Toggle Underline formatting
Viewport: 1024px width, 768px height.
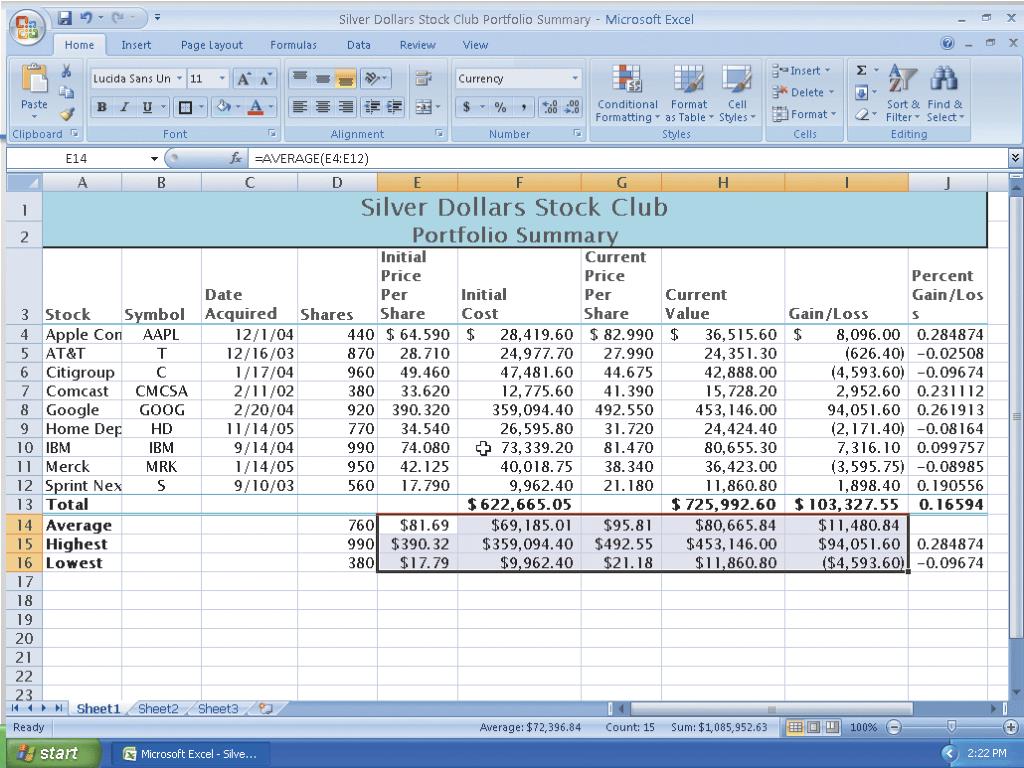click(147, 107)
